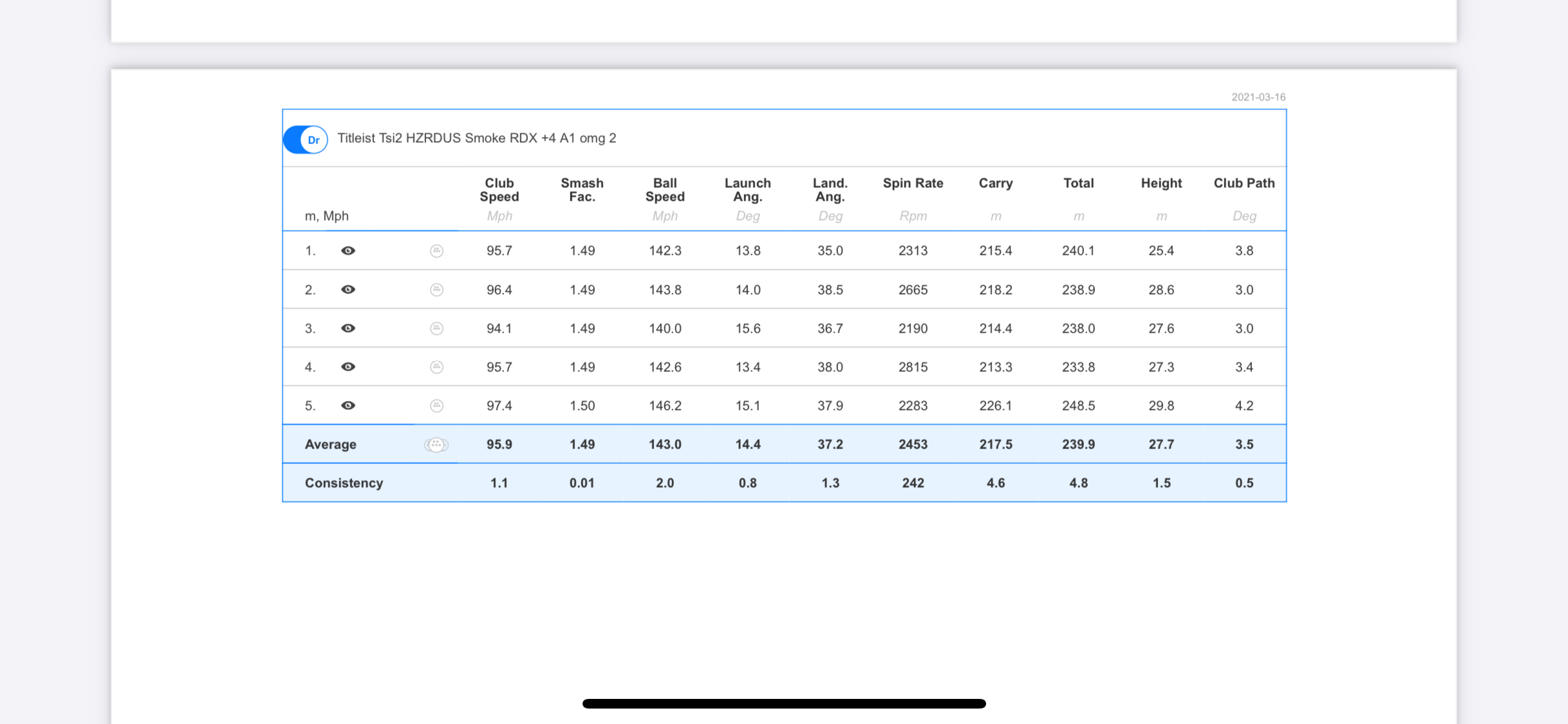
Task: Click height value 29.8
Action: click(x=1161, y=405)
